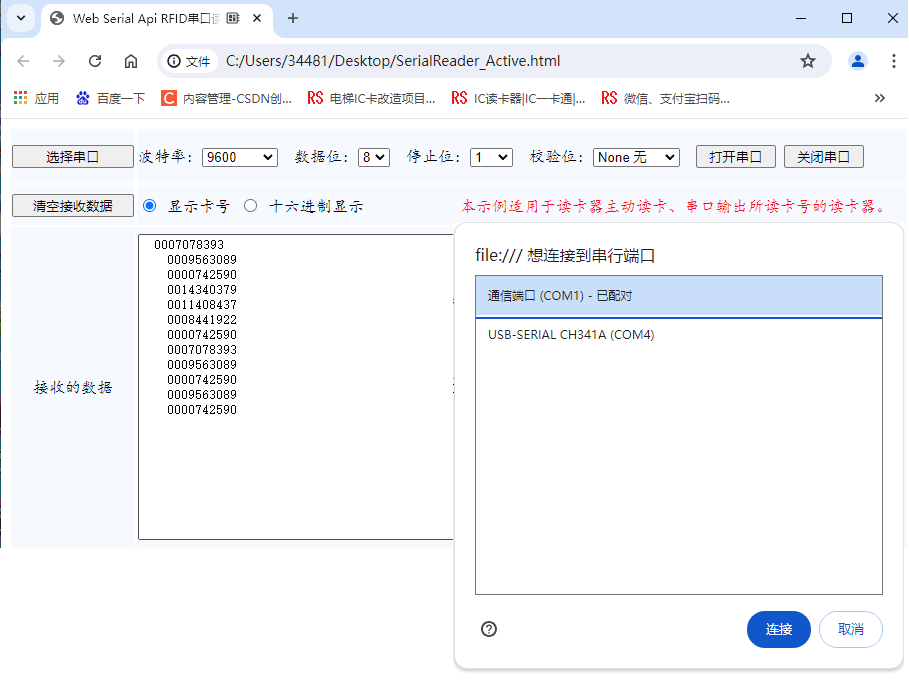Viewport: 909px width, 693px height.
Task: Click the 清空接收数据 button
Action: tap(72, 206)
